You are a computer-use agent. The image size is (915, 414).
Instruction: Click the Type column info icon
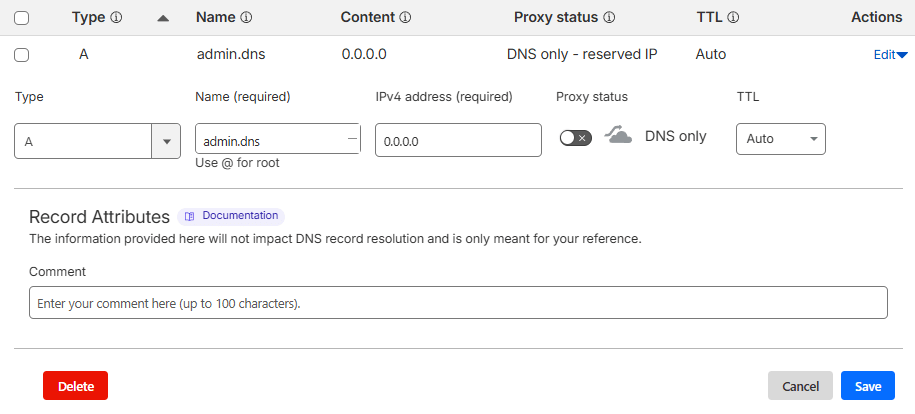coord(116,18)
